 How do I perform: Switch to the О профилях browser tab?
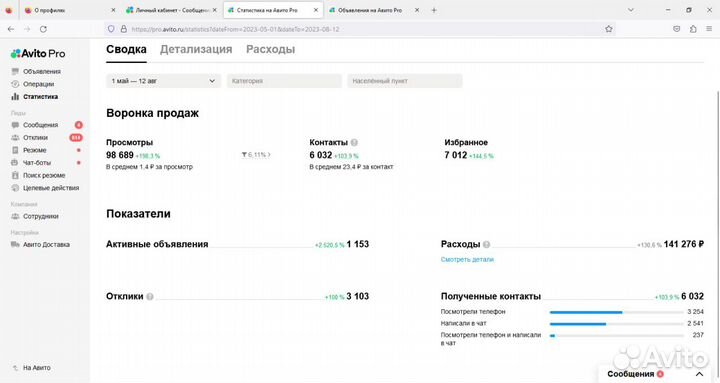(x=69, y=10)
